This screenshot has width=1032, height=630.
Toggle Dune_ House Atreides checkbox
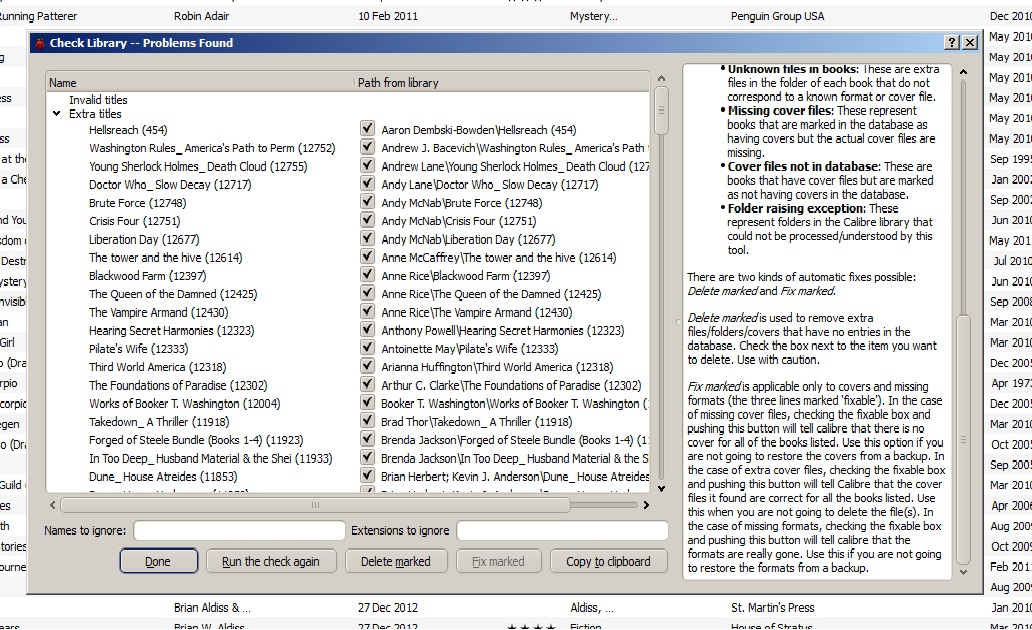(x=367, y=475)
